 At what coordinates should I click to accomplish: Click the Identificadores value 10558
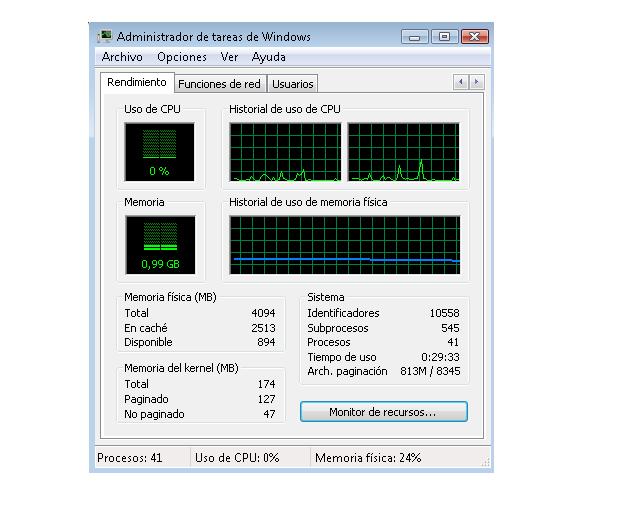coord(444,313)
